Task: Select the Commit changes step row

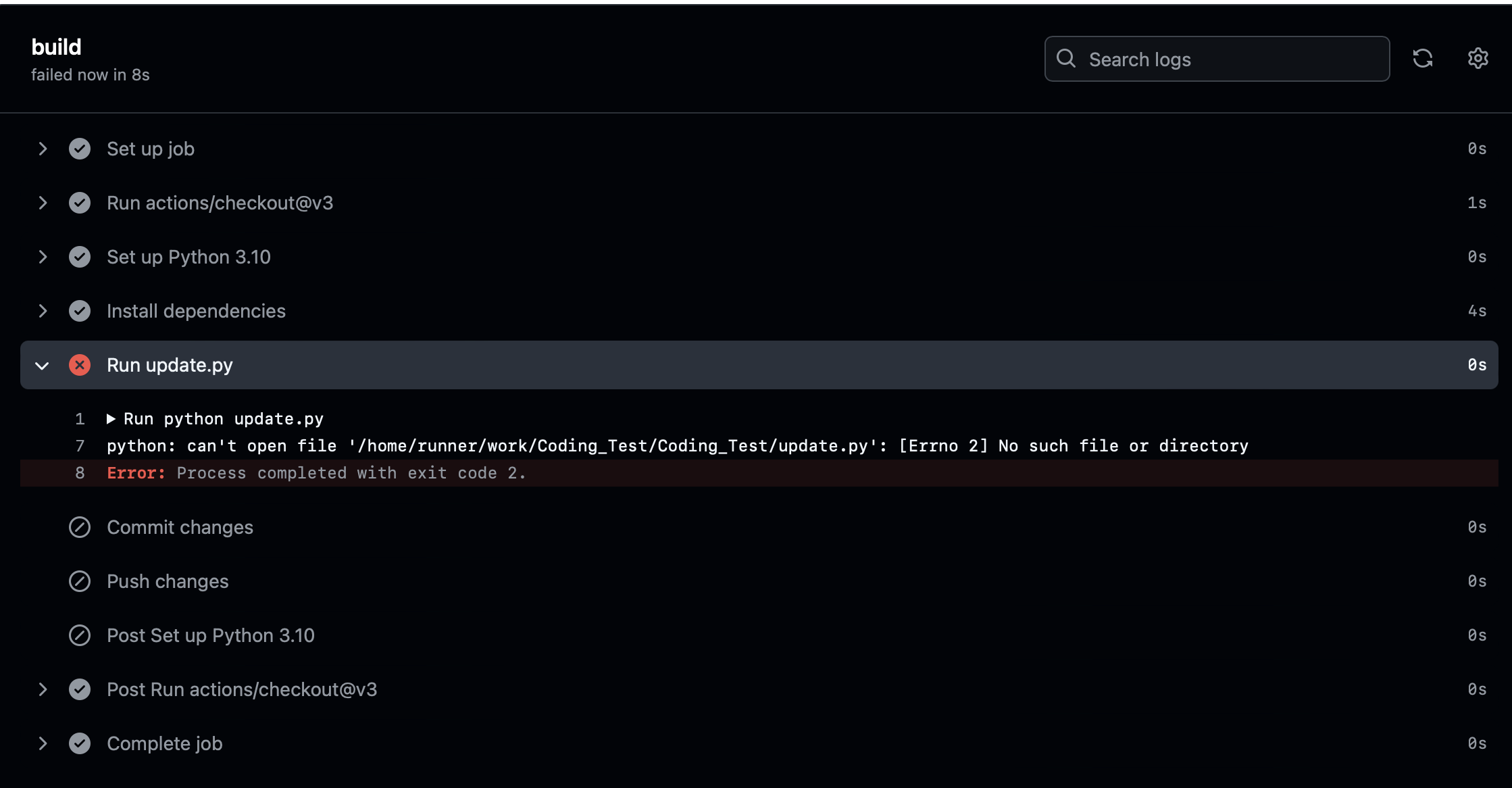Action: [180, 527]
